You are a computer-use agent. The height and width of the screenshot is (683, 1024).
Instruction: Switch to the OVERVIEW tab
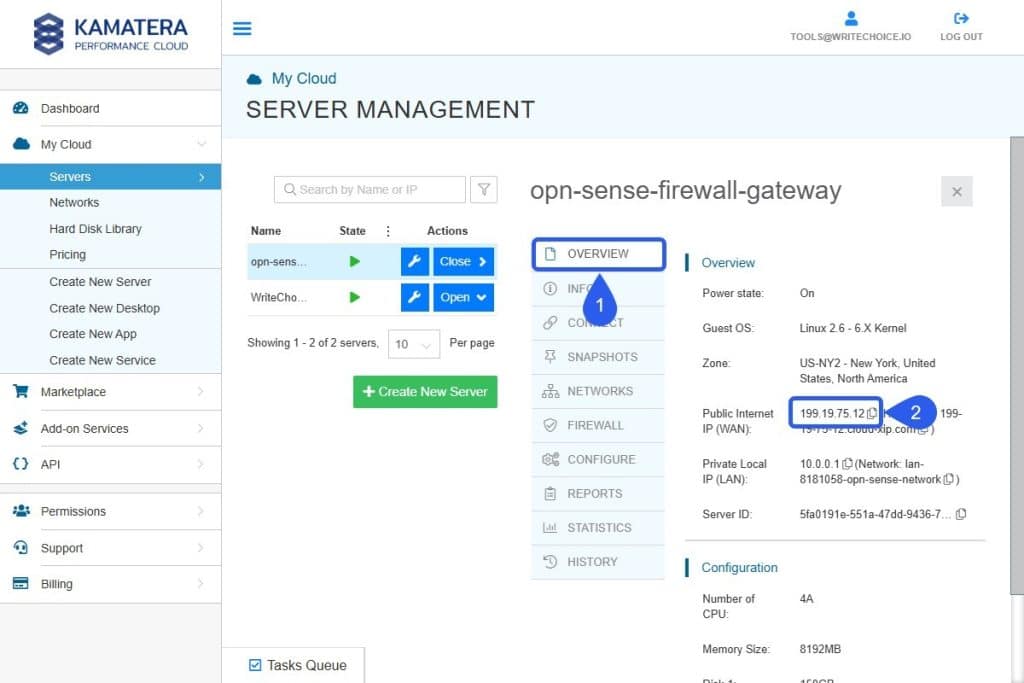click(598, 253)
